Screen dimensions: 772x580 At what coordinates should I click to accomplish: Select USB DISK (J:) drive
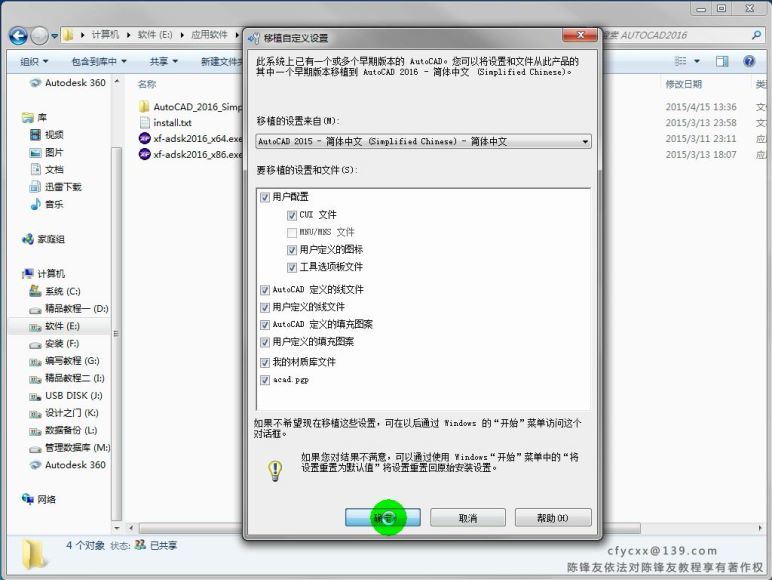tap(73, 396)
